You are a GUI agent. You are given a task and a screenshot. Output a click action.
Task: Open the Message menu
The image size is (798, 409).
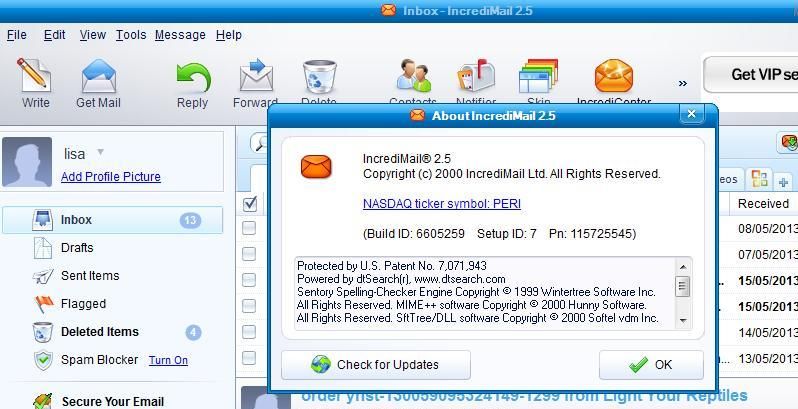(180, 35)
